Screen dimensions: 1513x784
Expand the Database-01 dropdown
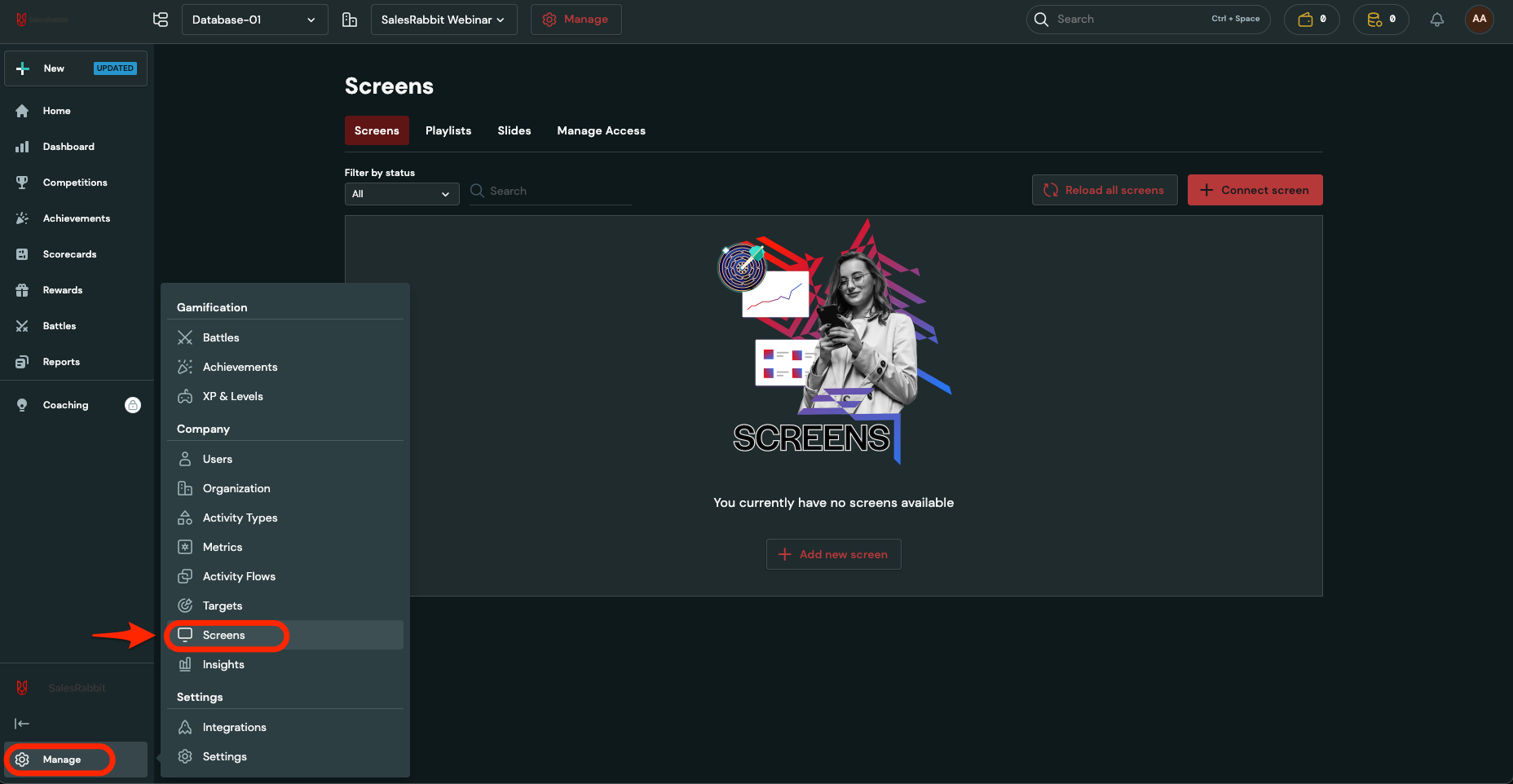click(254, 20)
